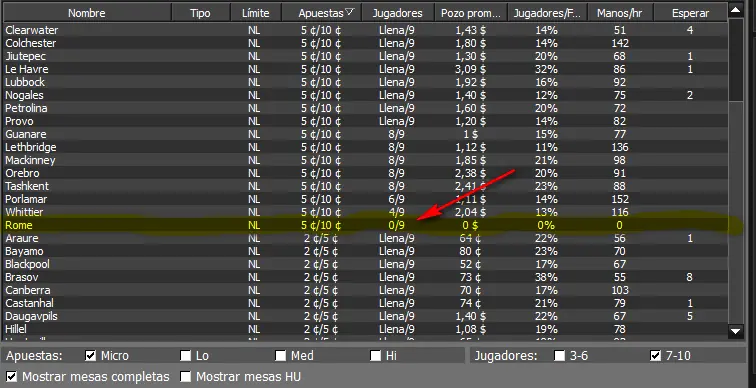Click the 0/9 players cell for Rome
This screenshot has width=756, height=388.
pyautogui.click(x=396, y=225)
